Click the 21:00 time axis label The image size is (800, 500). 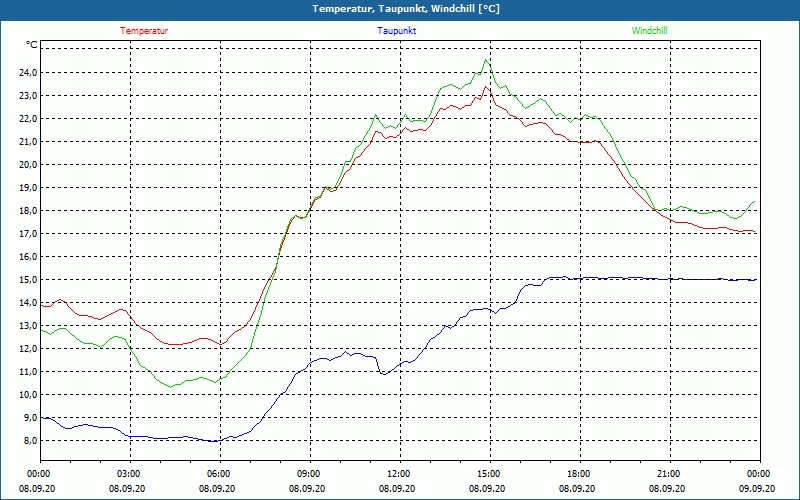[670, 474]
